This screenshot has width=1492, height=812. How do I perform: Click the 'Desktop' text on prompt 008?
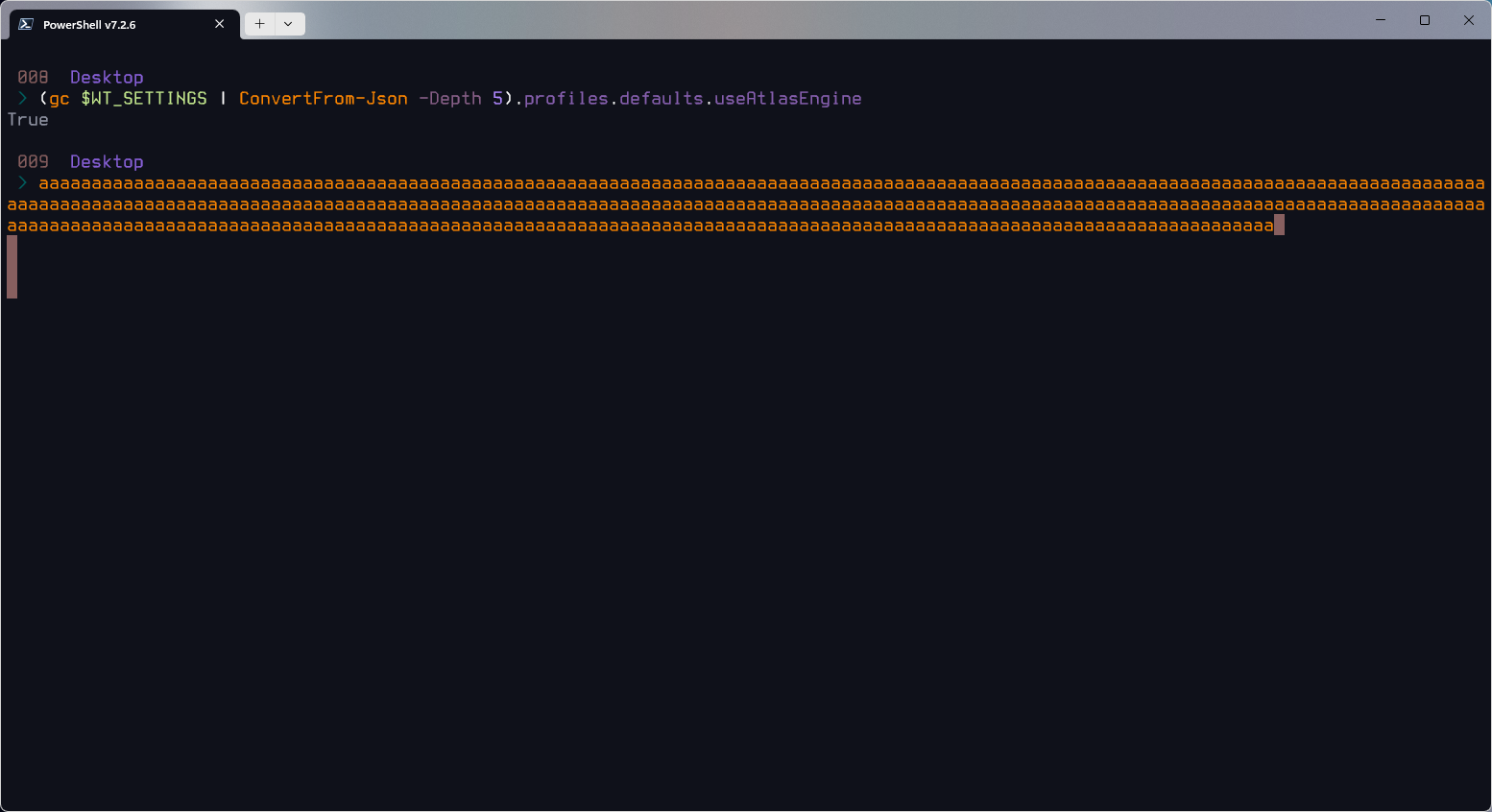[x=107, y=78]
